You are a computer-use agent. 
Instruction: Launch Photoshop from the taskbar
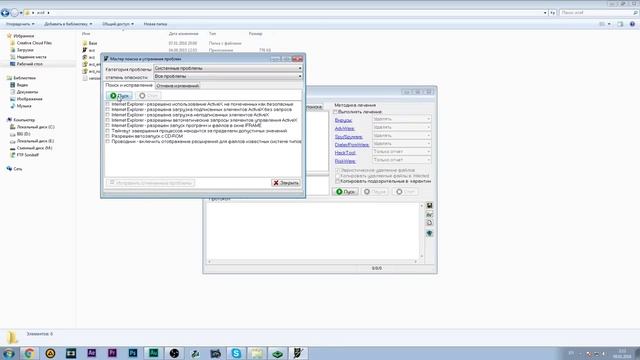133,353
